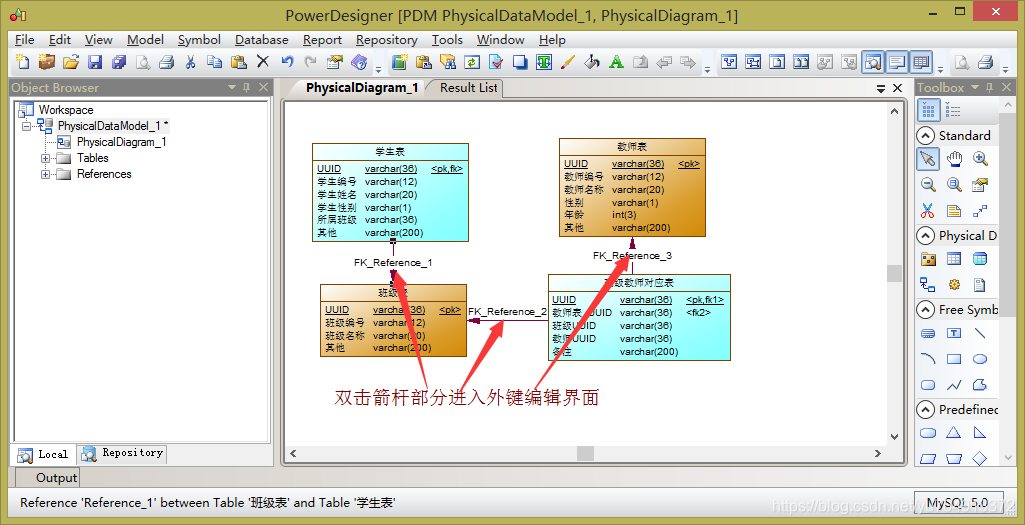1025x525 pixels.
Task: Select the Package tool in Physical Diagram
Action: [x=928, y=259]
